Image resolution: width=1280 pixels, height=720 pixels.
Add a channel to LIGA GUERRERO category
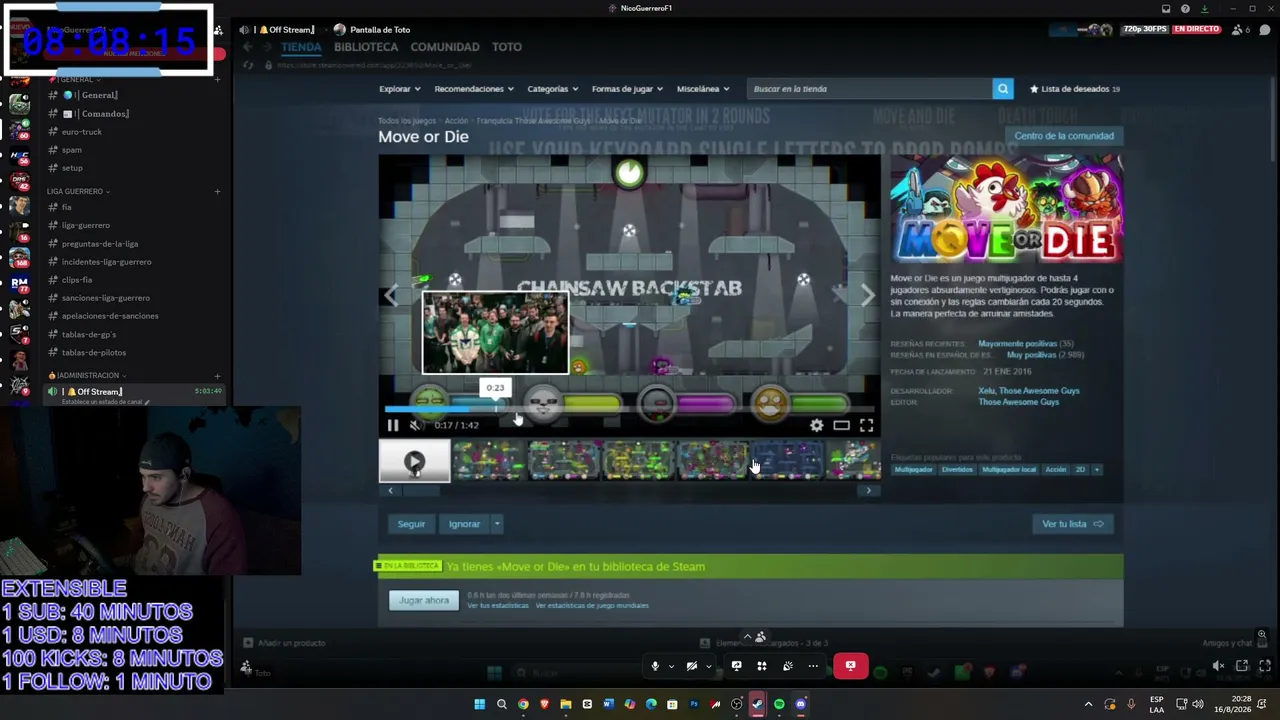[x=217, y=191]
